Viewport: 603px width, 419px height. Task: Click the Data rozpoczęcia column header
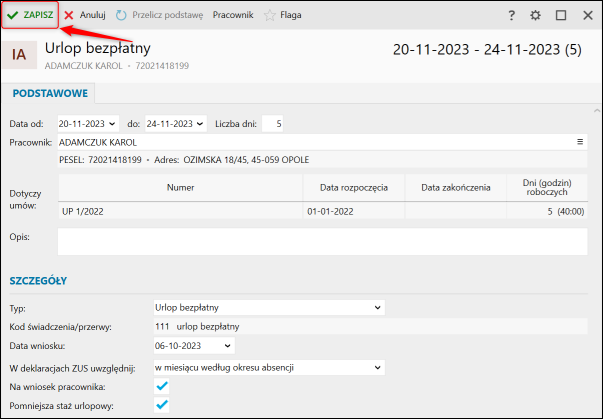[x=354, y=188]
